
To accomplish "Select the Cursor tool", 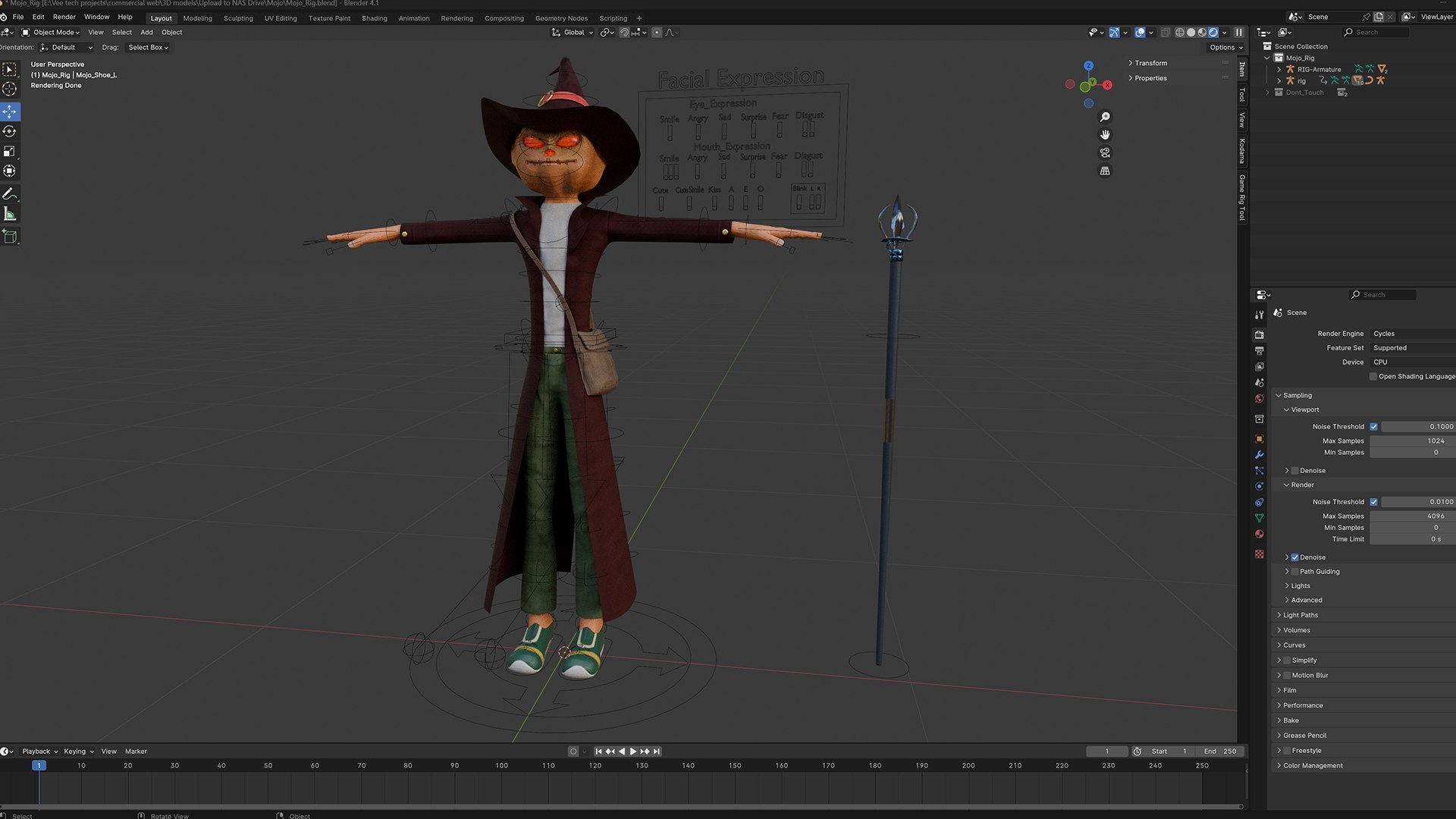I will pos(10,89).
